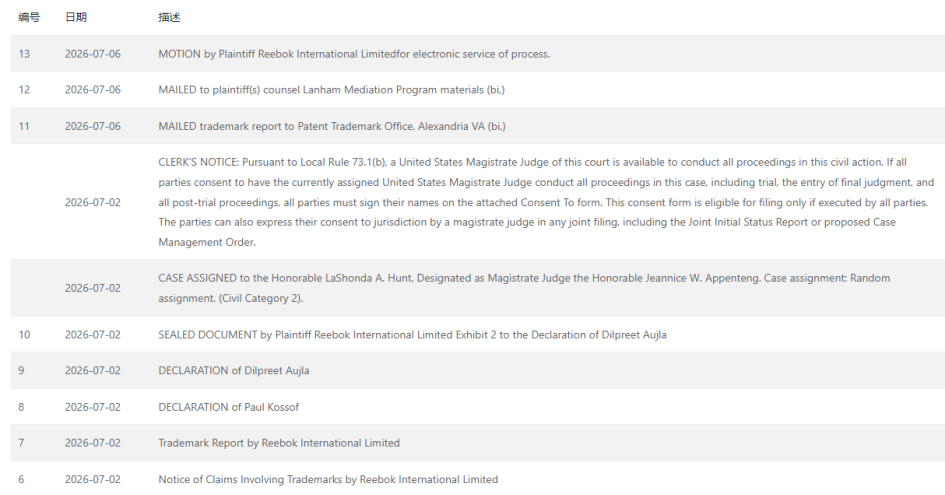Select the Lanham Mediation Program materials entry

point(331,90)
